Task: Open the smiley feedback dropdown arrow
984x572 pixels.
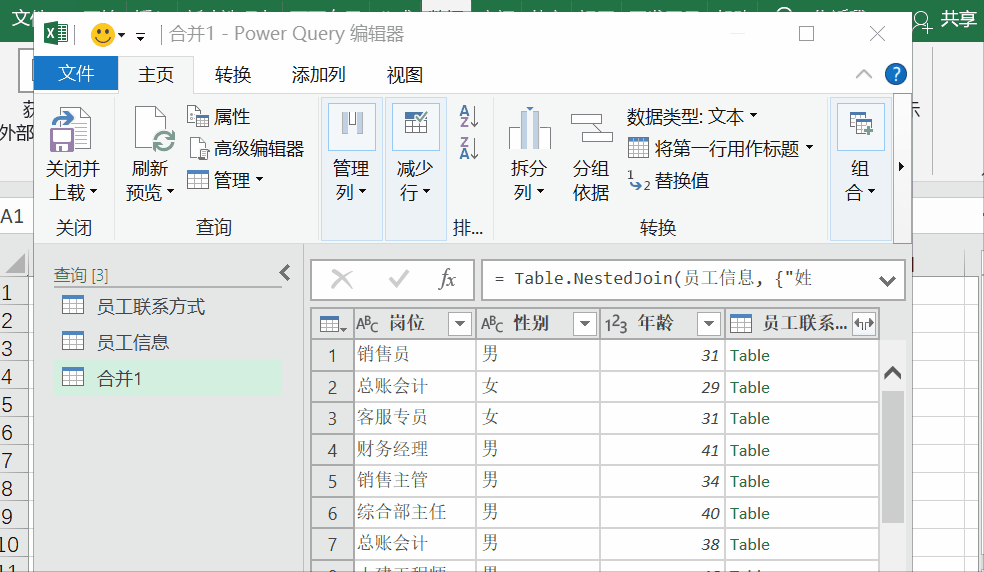Action: pos(122,36)
